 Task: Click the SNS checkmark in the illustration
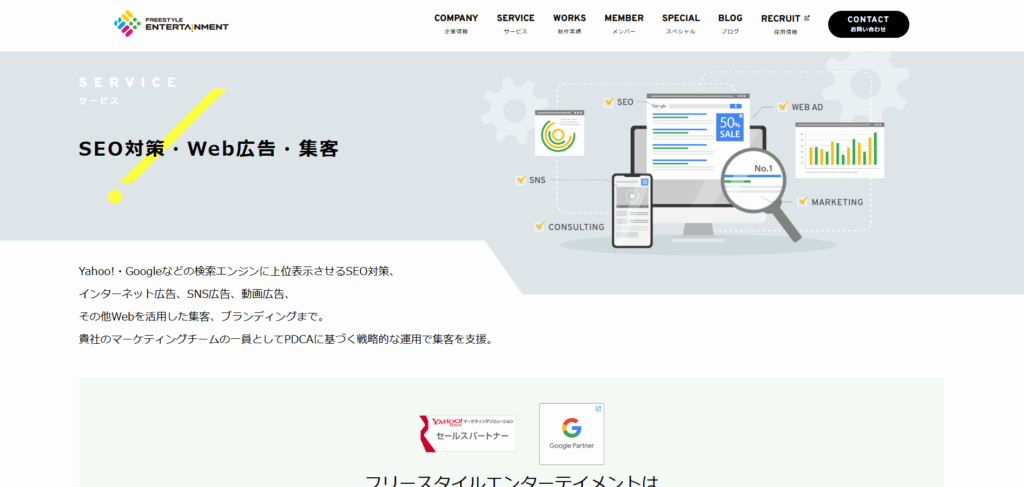(x=520, y=180)
